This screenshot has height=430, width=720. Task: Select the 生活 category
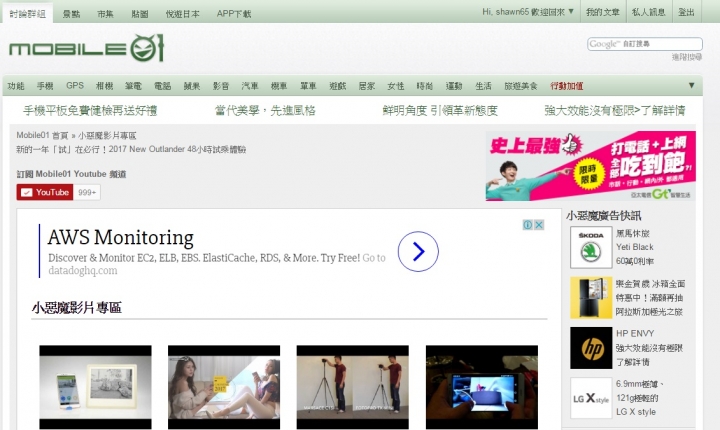(x=483, y=86)
